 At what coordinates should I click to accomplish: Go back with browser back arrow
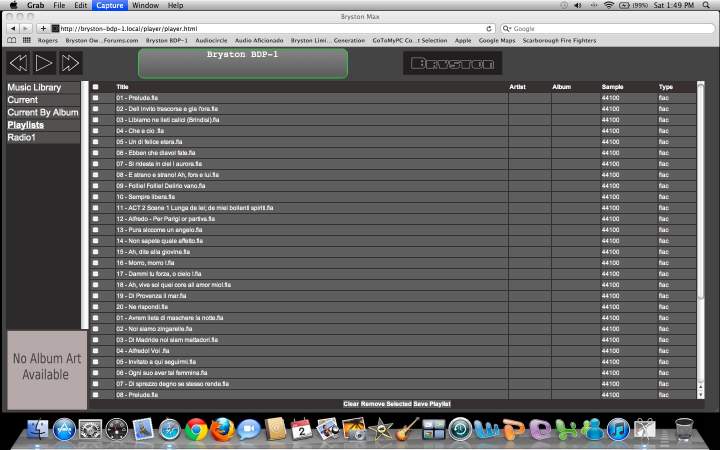pyautogui.click(x=13, y=28)
